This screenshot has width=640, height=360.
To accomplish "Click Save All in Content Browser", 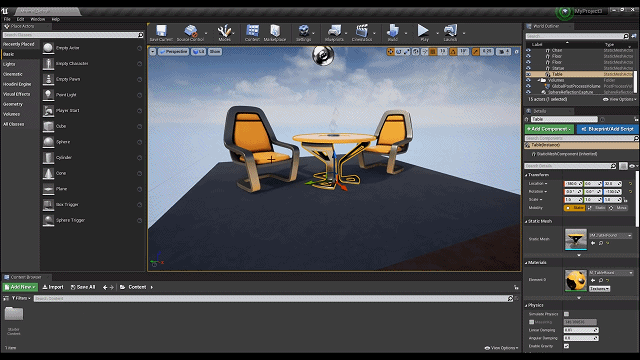I will tap(83, 287).
